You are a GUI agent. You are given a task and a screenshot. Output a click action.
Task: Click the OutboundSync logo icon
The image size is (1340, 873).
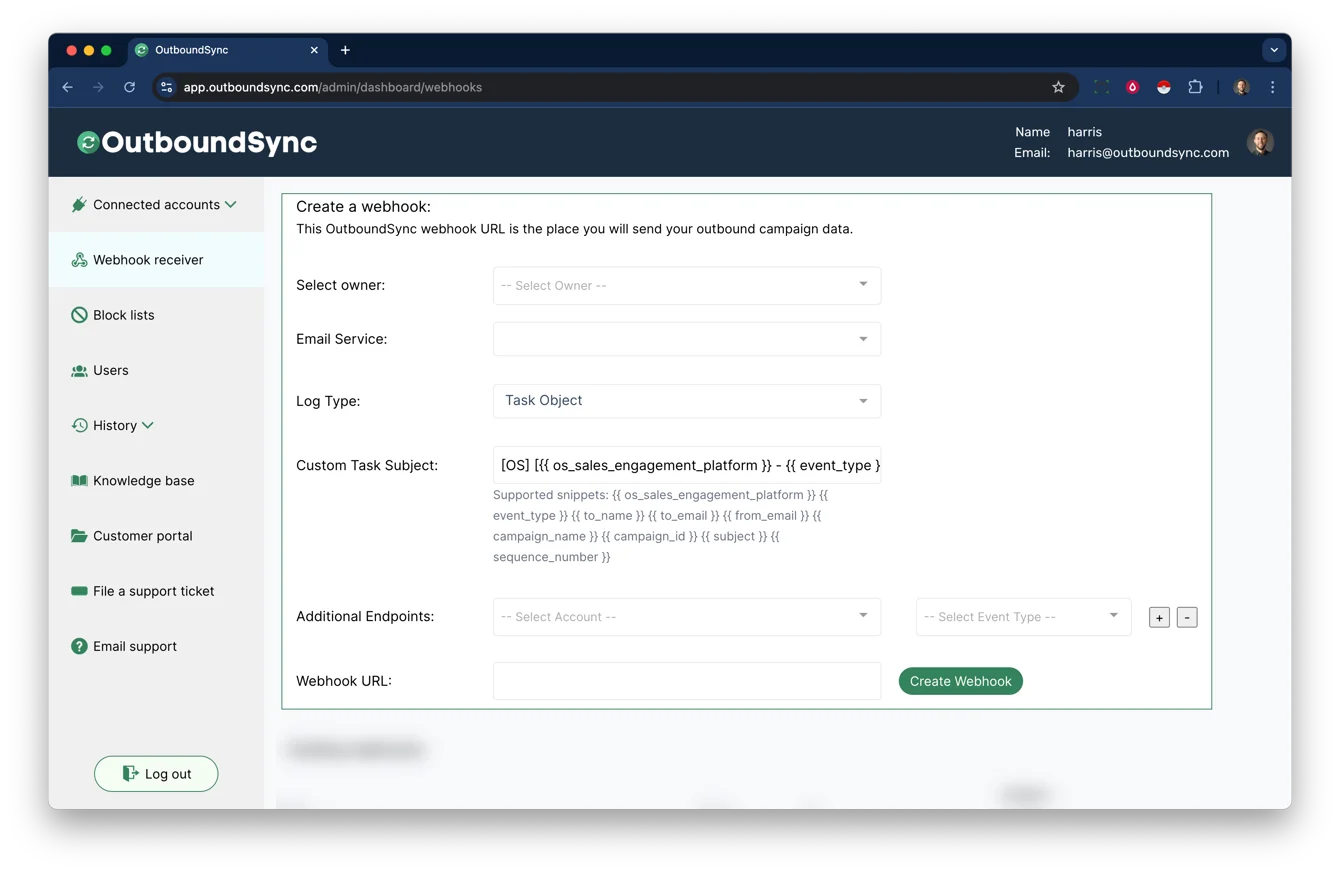coord(88,142)
